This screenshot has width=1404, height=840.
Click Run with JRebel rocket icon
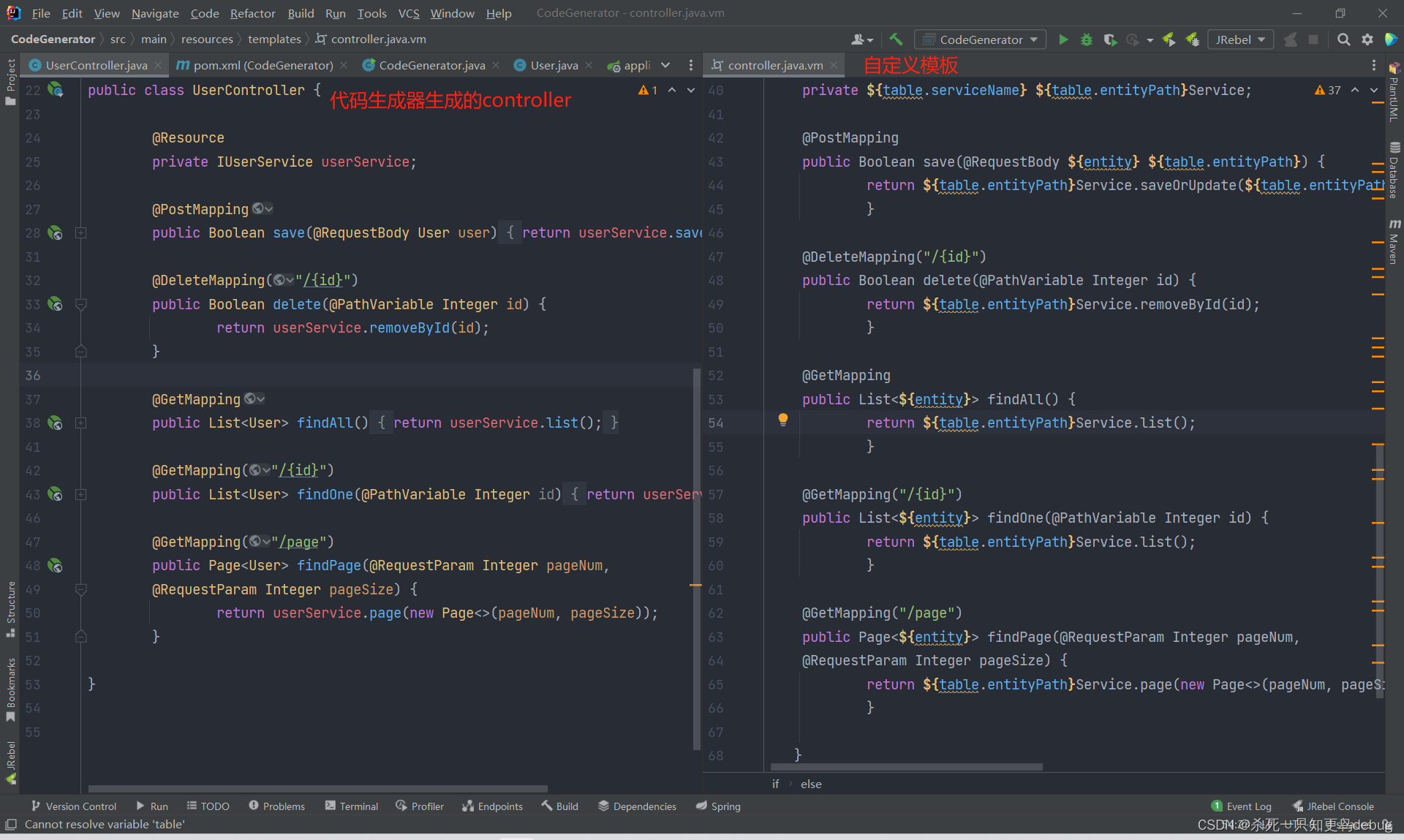tap(1169, 39)
